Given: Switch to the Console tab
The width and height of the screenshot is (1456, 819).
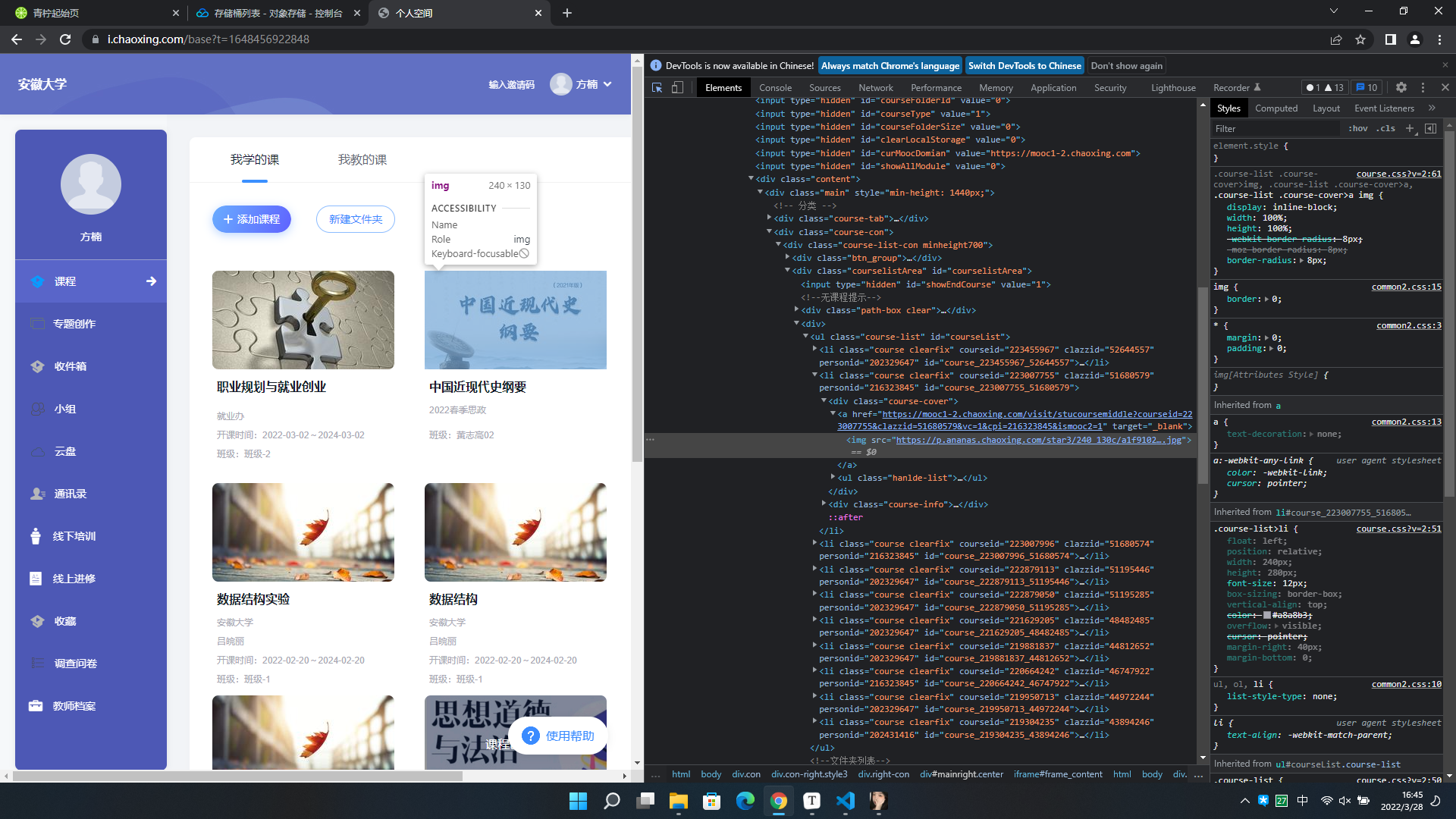Looking at the screenshot, I should [x=774, y=88].
